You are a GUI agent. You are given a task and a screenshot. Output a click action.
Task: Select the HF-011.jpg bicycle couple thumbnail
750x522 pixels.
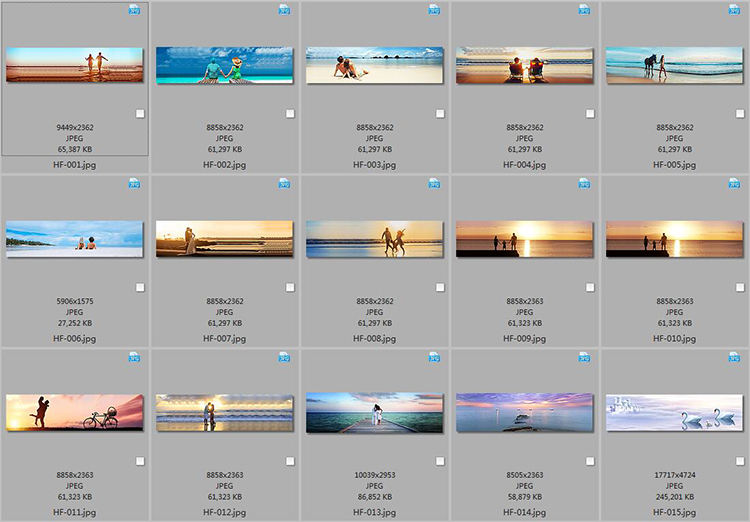click(x=75, y=412)
